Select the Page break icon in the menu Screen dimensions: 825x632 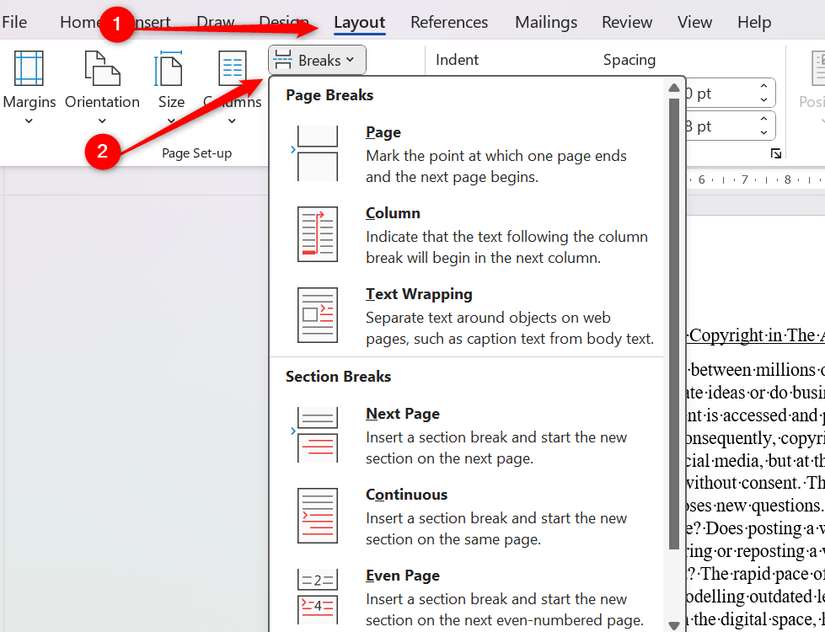(317, 154)
